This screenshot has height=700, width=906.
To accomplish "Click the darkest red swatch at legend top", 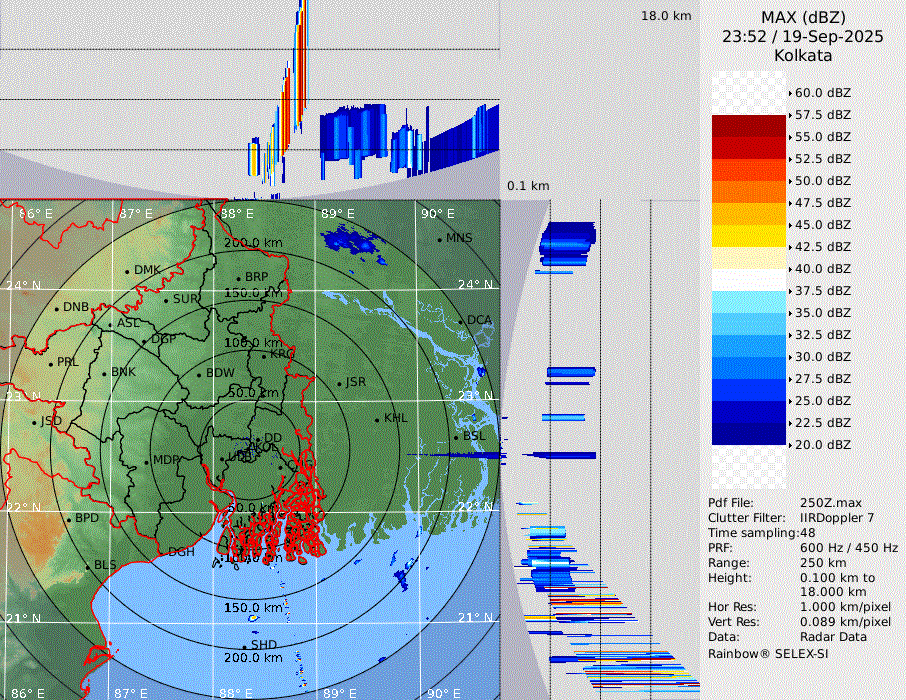I will tap(749, 125).
